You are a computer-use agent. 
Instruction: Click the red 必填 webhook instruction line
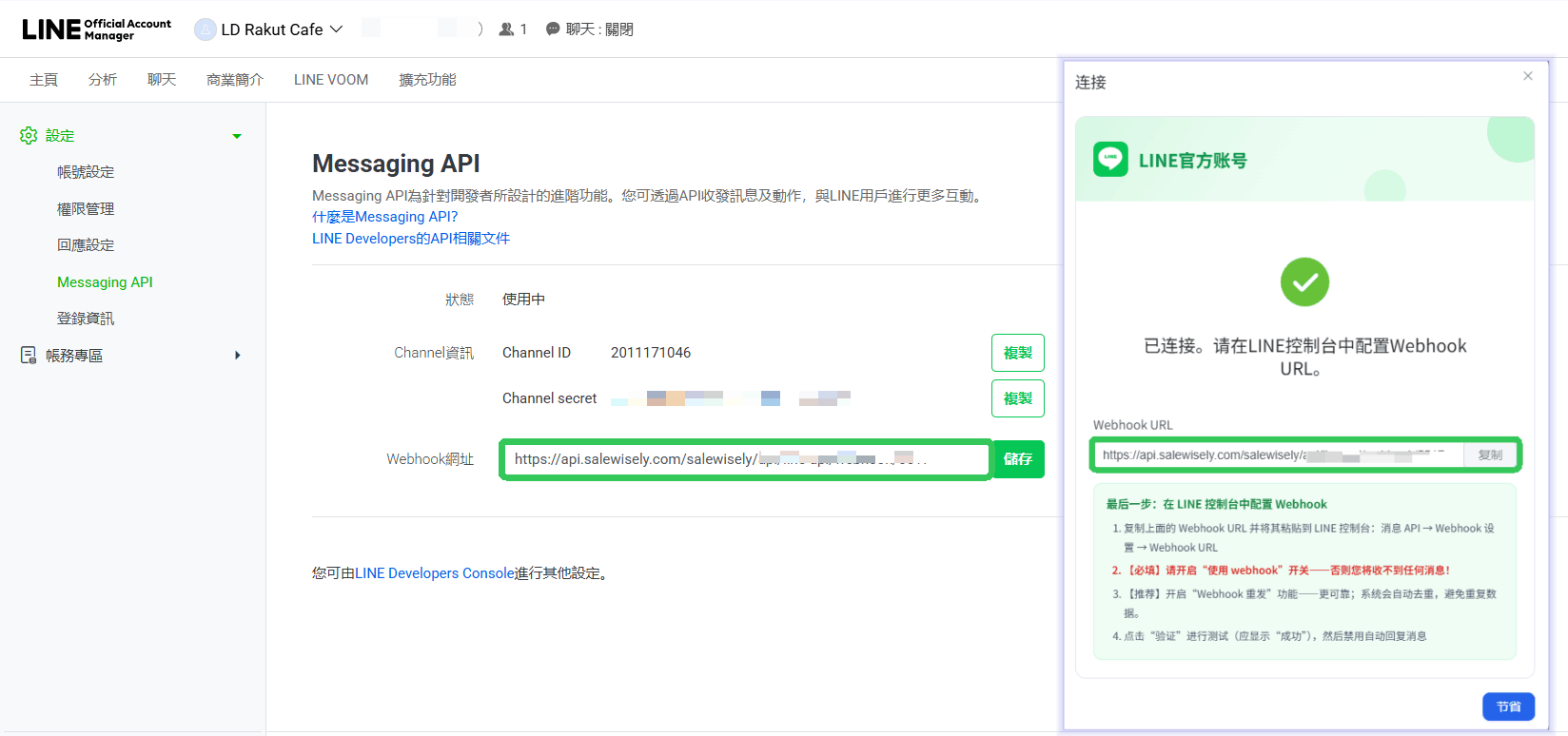pyautogui.click(x=1281, y=571)
